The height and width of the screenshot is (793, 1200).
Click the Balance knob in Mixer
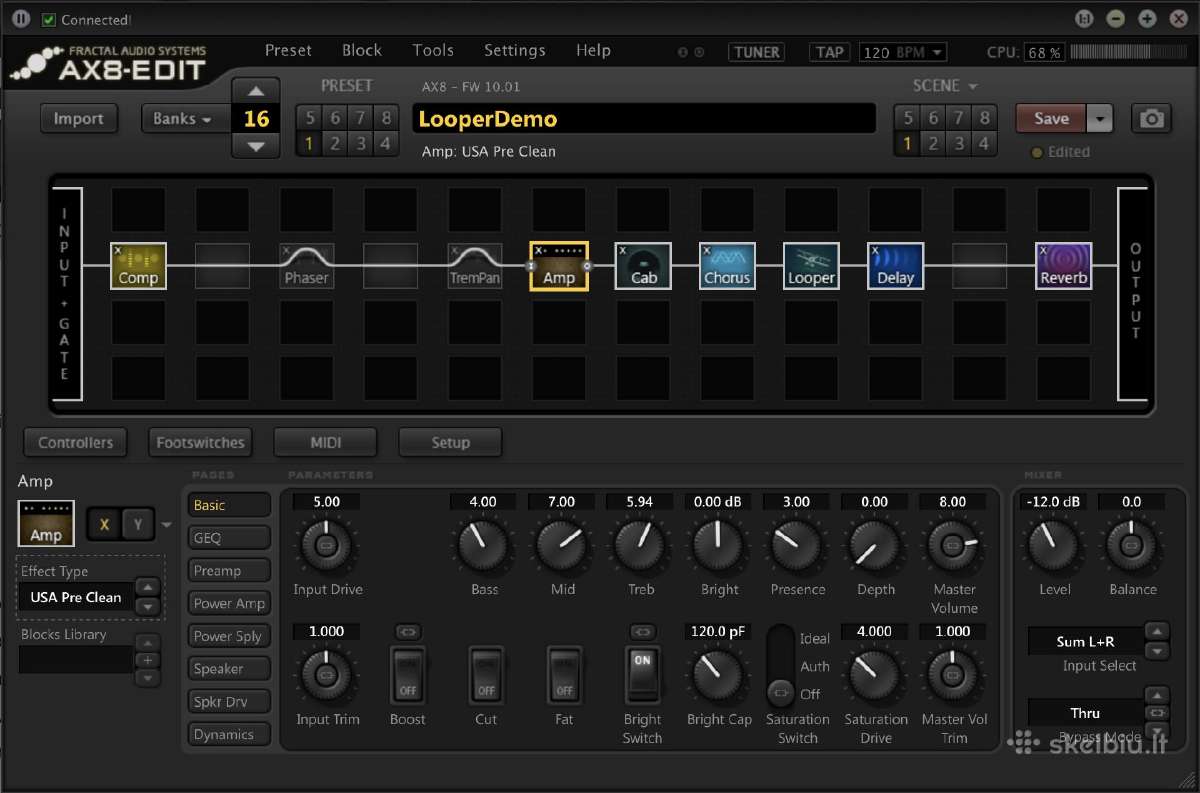pos(1132,546)
